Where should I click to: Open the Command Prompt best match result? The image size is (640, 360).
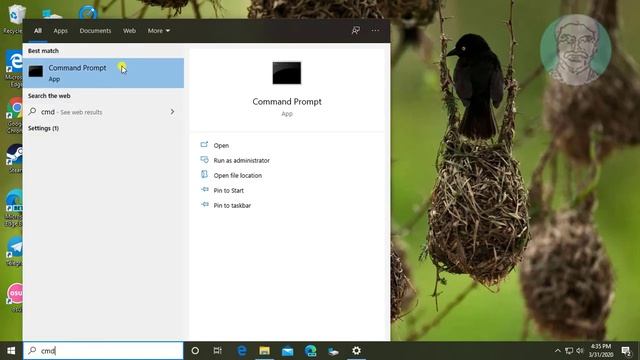coord(103,73)
